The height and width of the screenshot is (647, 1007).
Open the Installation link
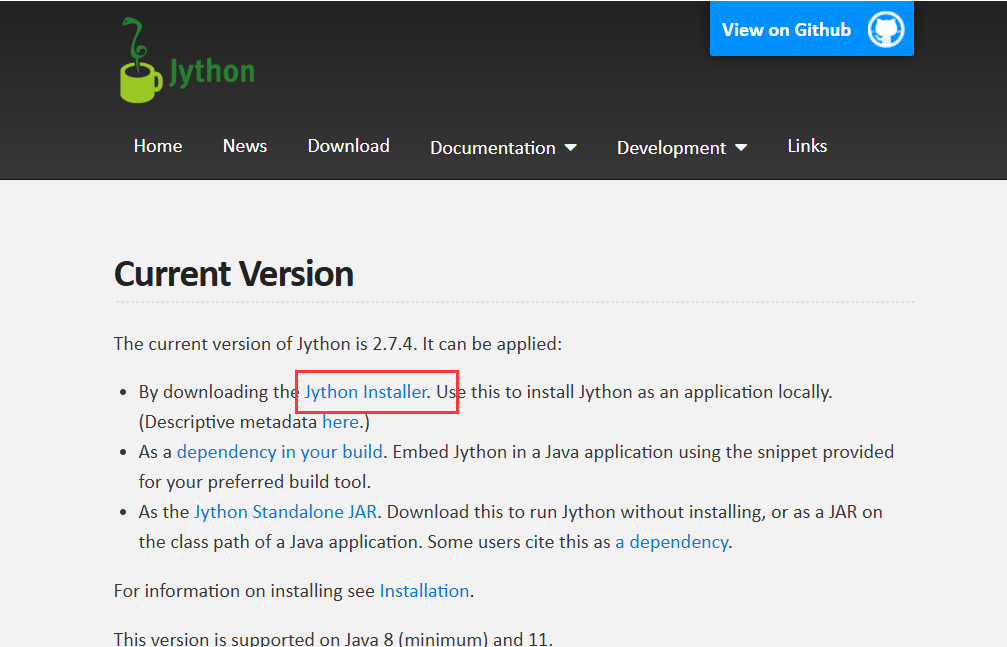(x=425, y=591)
